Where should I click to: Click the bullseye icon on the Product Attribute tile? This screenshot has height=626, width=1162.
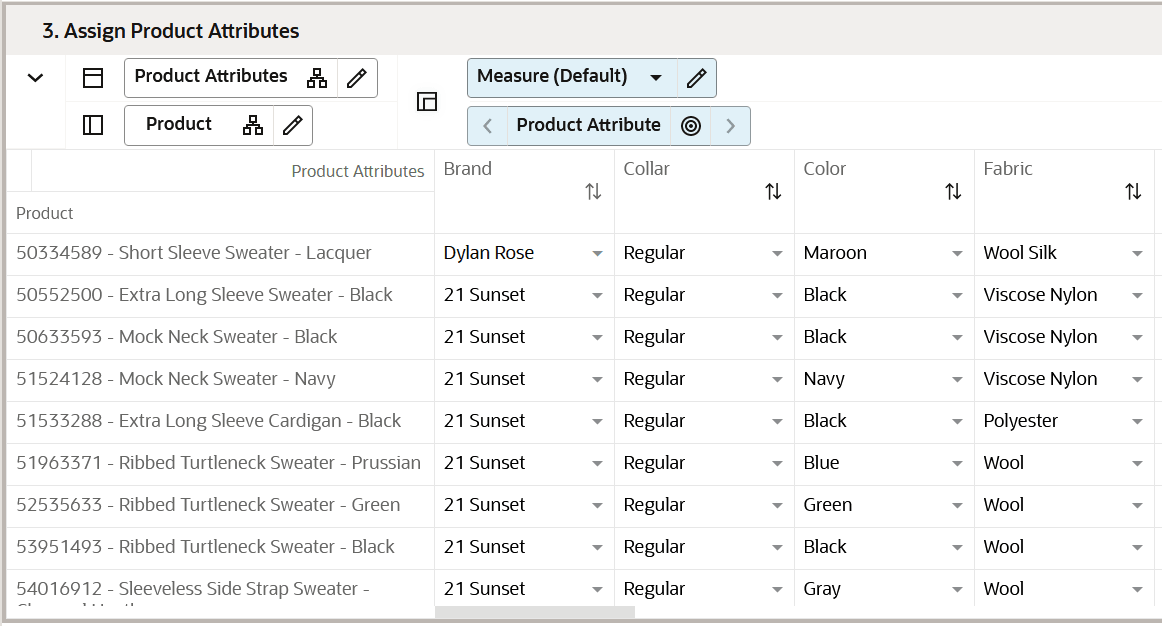[x=690, y=125]
